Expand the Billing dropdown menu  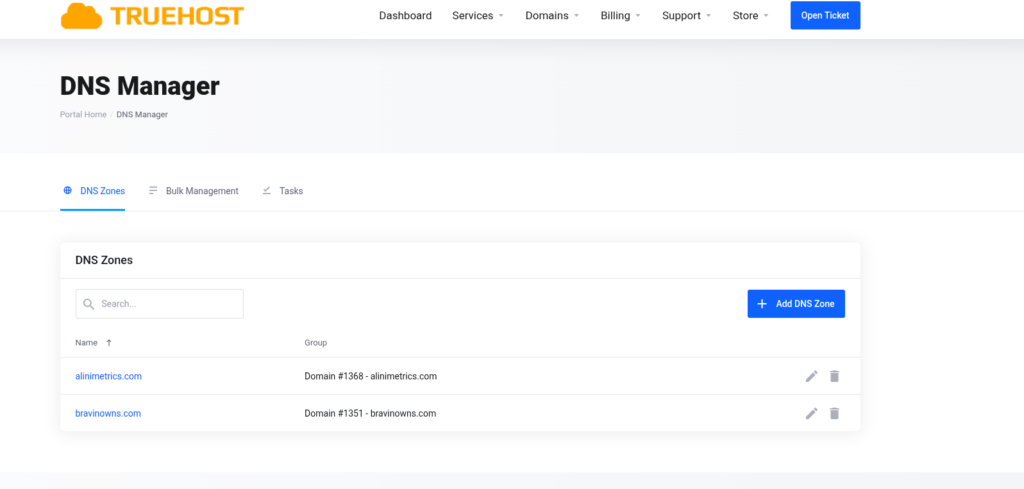pos(620,16)
